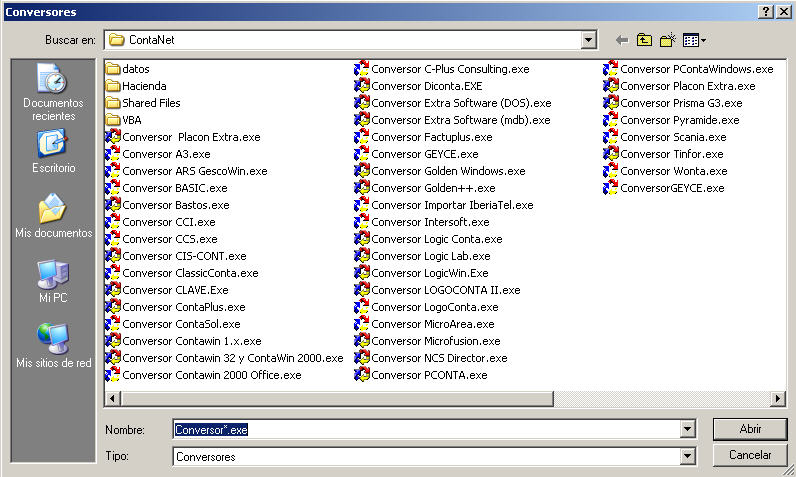796x477 pixels.
Task: Select ConversorGEYCE.exe icon
Action: tap(611, 188)
